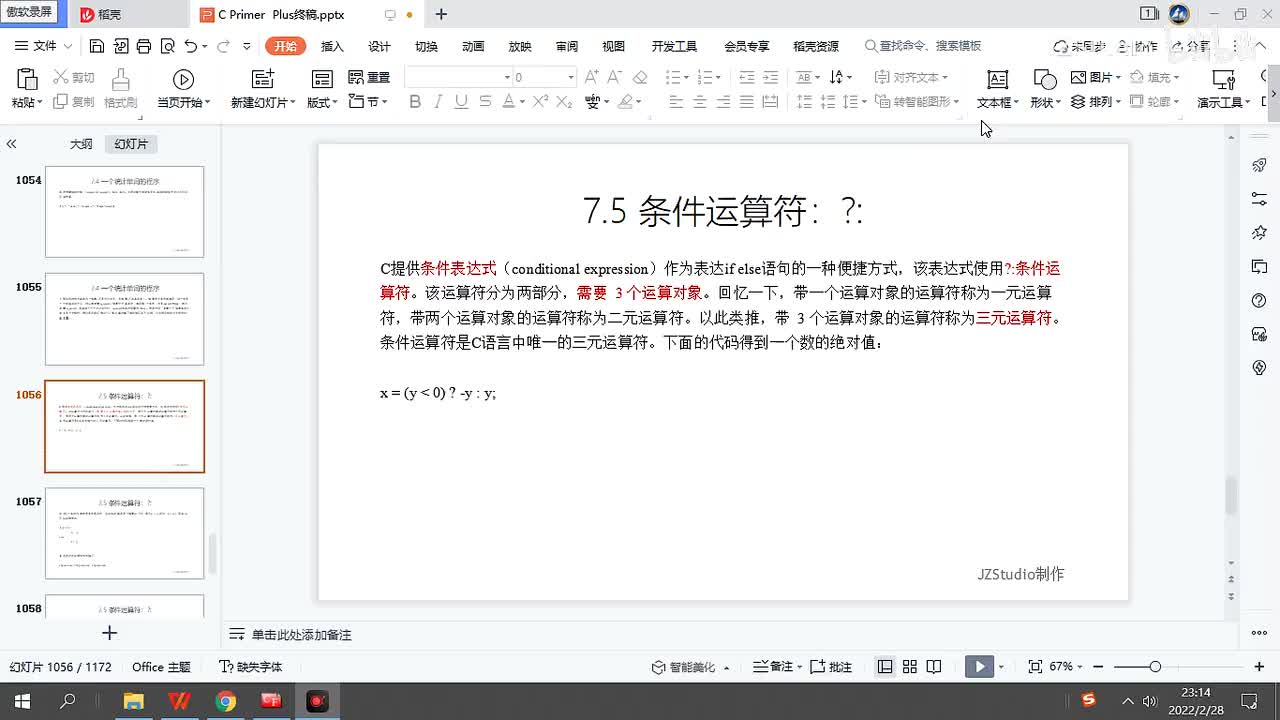The width and height of the screenshot is (1280, 720).
Task: Toggle Italic formatting
Action: tap(438, 101)
